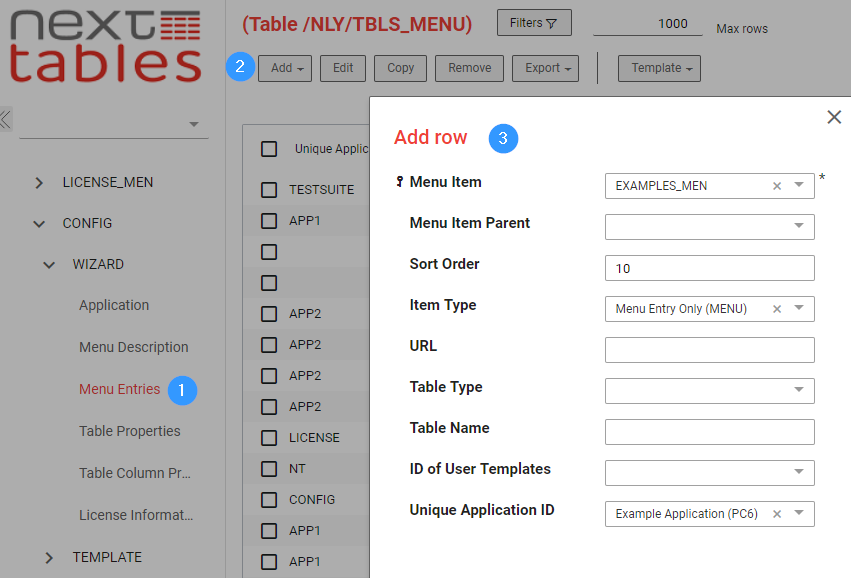Open Filters with the funnel icon

click(534, 23)
